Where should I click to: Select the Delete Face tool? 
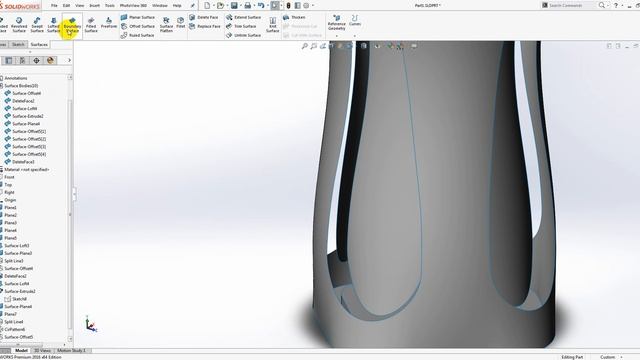204,17
